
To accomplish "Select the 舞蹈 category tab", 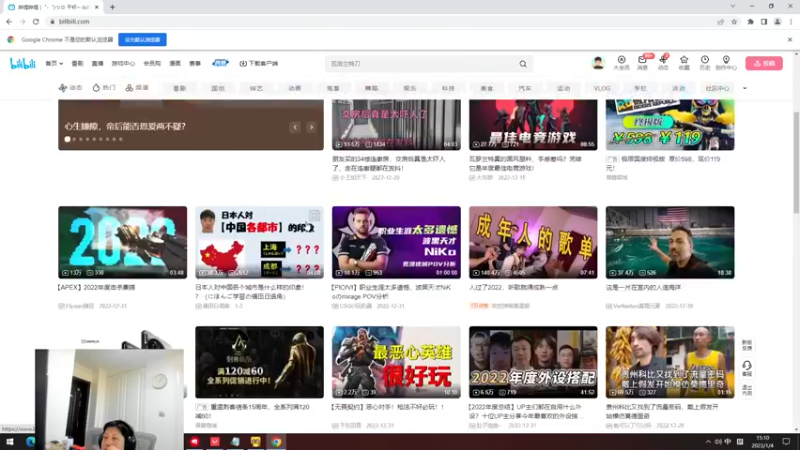I will (371, 88).
